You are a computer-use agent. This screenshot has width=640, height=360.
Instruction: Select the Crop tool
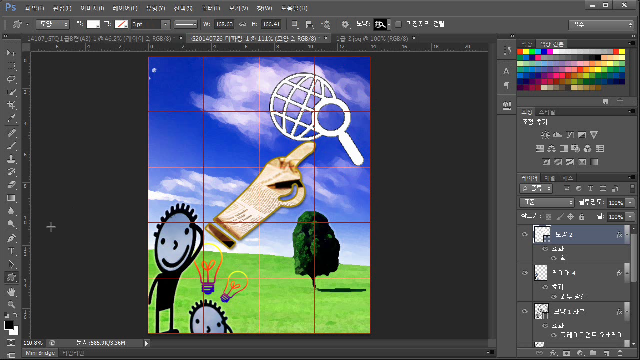(x=11, y=105)
